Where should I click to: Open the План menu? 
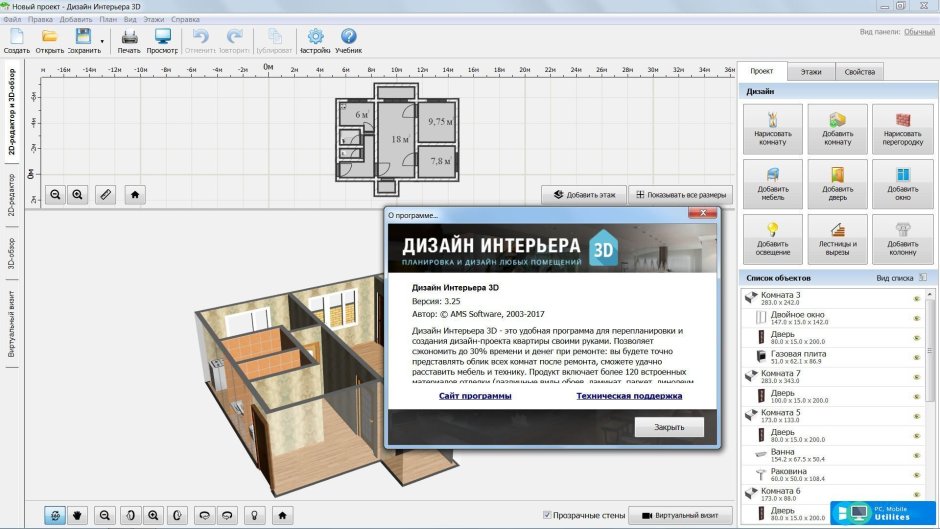(108, 19)
